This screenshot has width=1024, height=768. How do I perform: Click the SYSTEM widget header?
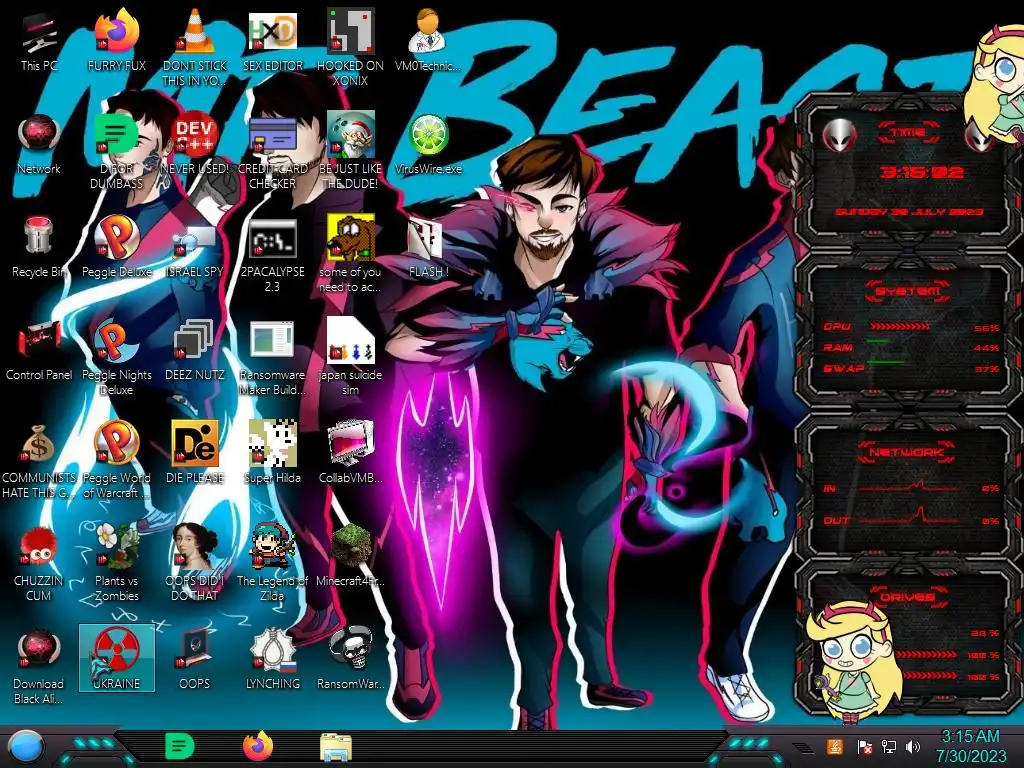[908, 291]
